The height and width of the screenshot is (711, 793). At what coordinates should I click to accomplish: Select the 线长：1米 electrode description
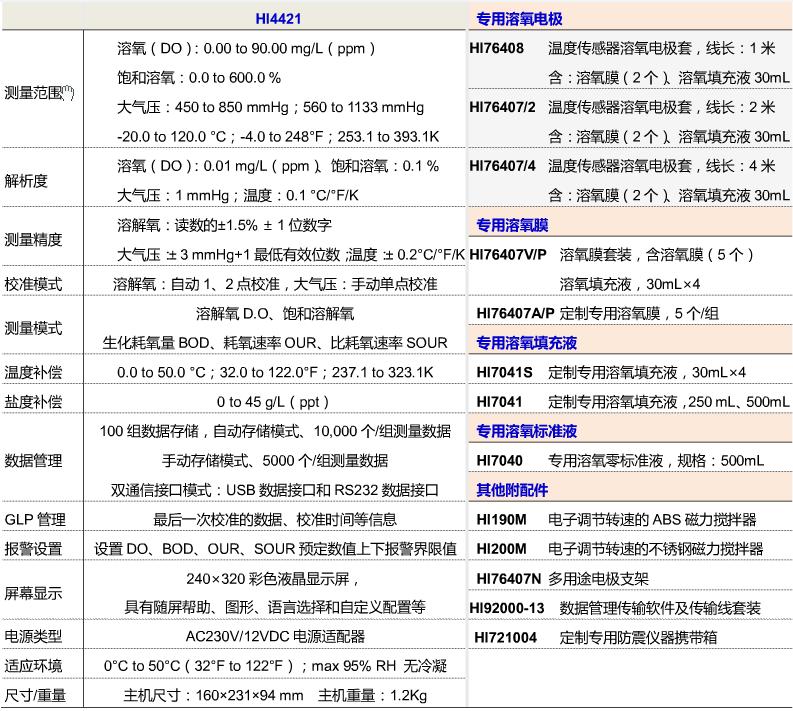pos(662,49)
